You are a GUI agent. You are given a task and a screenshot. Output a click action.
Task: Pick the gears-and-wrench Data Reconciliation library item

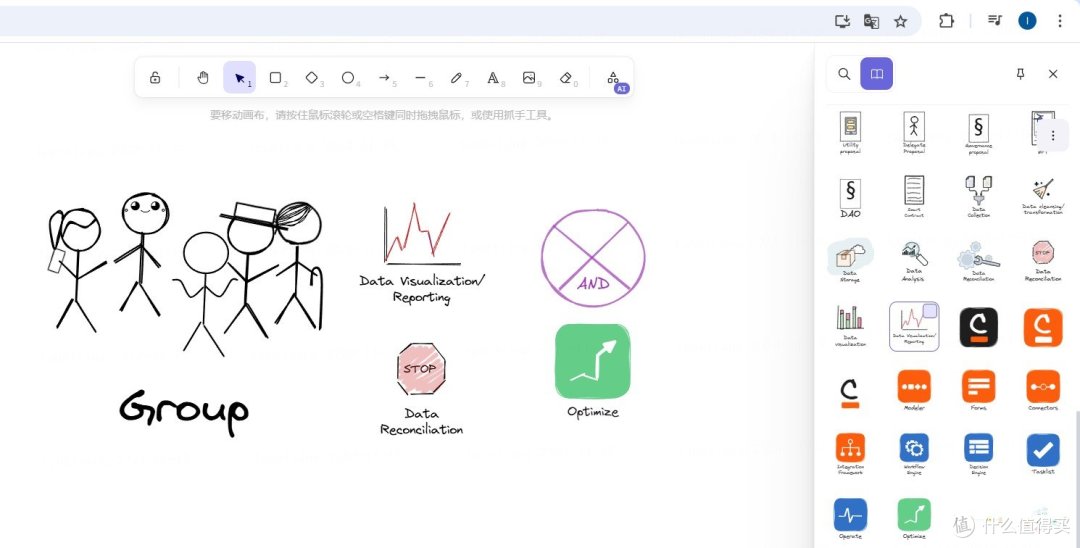(979, 260)
